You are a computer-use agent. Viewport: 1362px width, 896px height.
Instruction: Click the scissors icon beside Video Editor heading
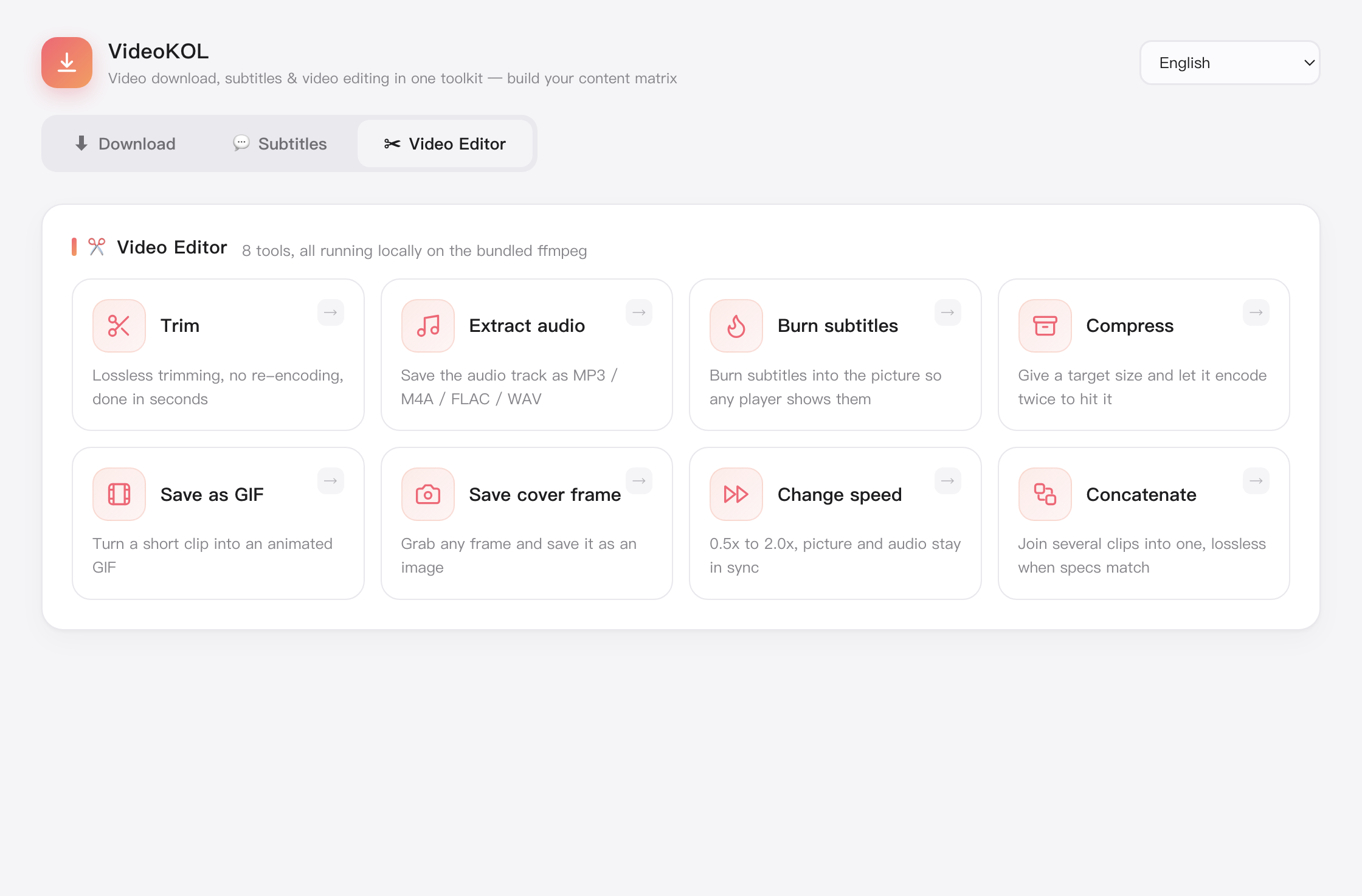click(97, 247)
